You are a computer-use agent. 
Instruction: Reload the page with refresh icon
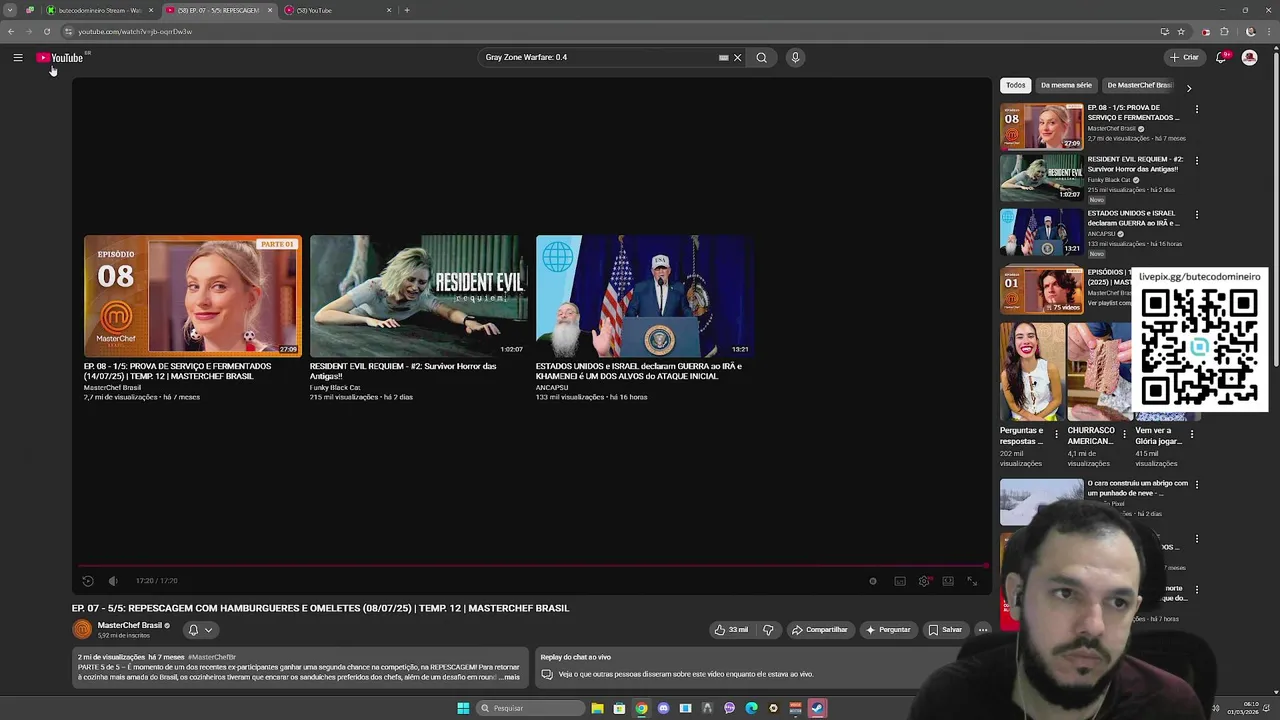click(x=46, y=32)
